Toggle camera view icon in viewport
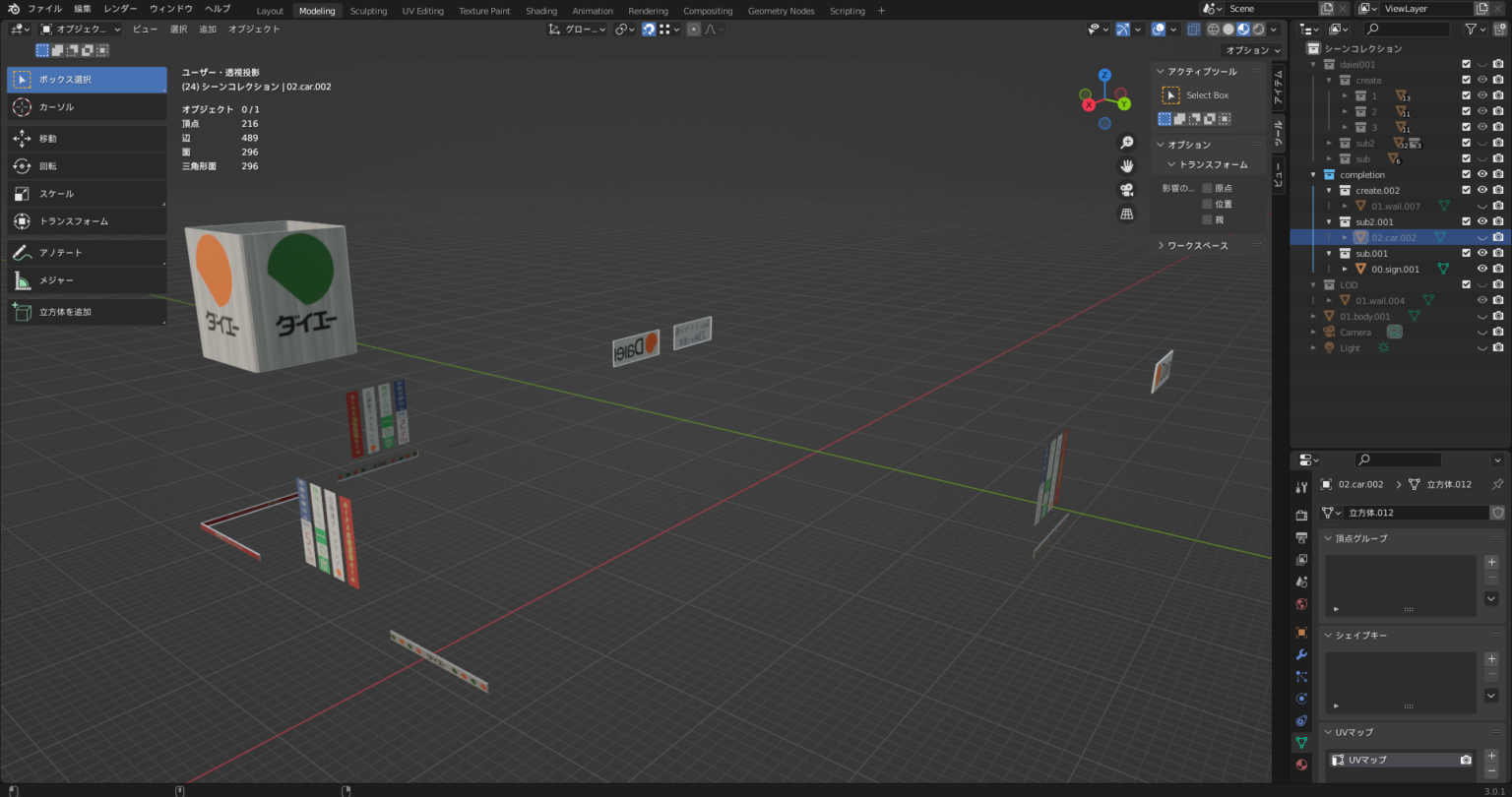 1127,189
